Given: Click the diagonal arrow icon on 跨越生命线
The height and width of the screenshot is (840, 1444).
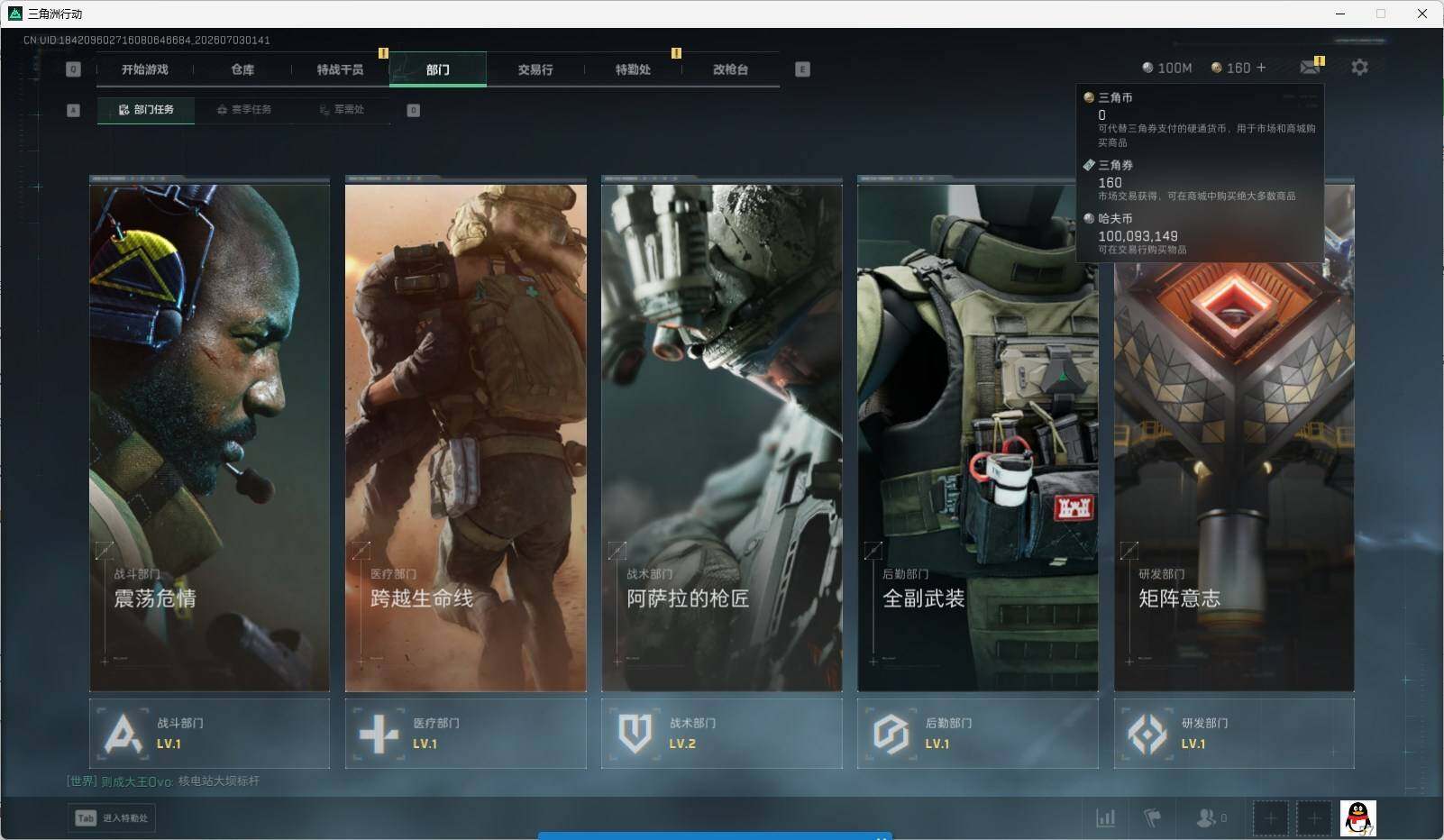Looking at the screenshot, I should pos(361,550).
